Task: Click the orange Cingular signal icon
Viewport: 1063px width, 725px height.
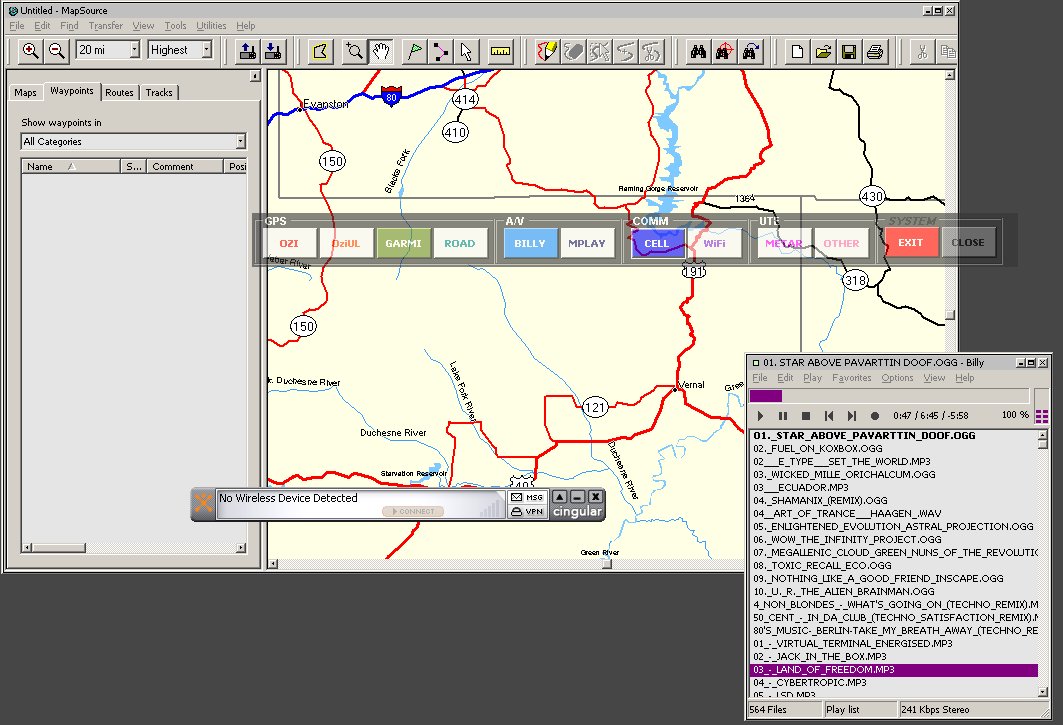Action: [203, 504]
